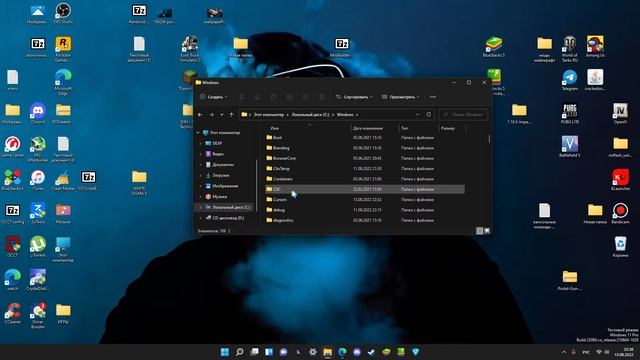The width and height of the screenshot is (640, 360).
Task: Open the CCleaner desktop shortcut
Action: coord(12,313)
